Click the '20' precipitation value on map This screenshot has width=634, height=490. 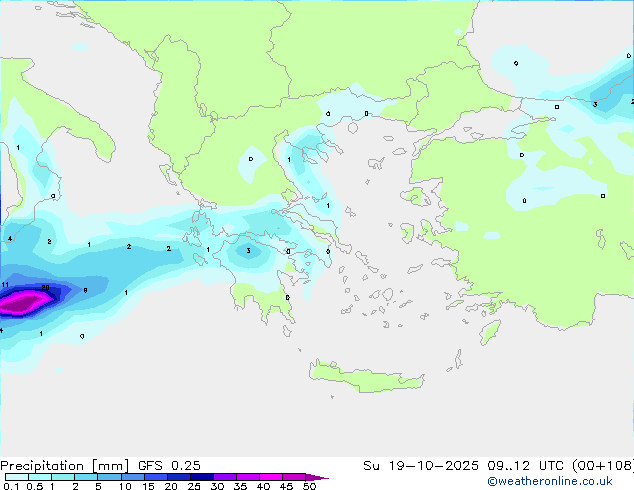coord(45,287)
